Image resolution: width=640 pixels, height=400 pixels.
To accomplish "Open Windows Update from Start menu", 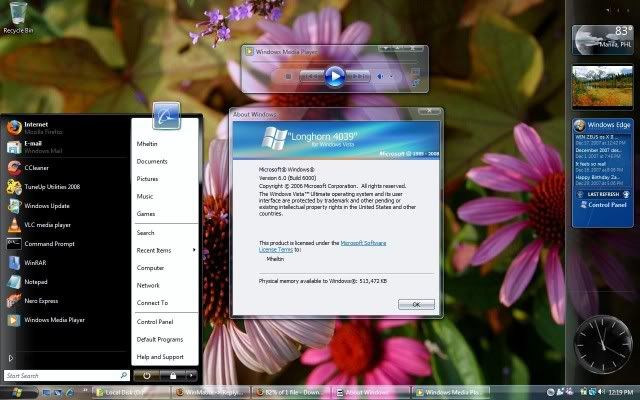I will point(65,206).
